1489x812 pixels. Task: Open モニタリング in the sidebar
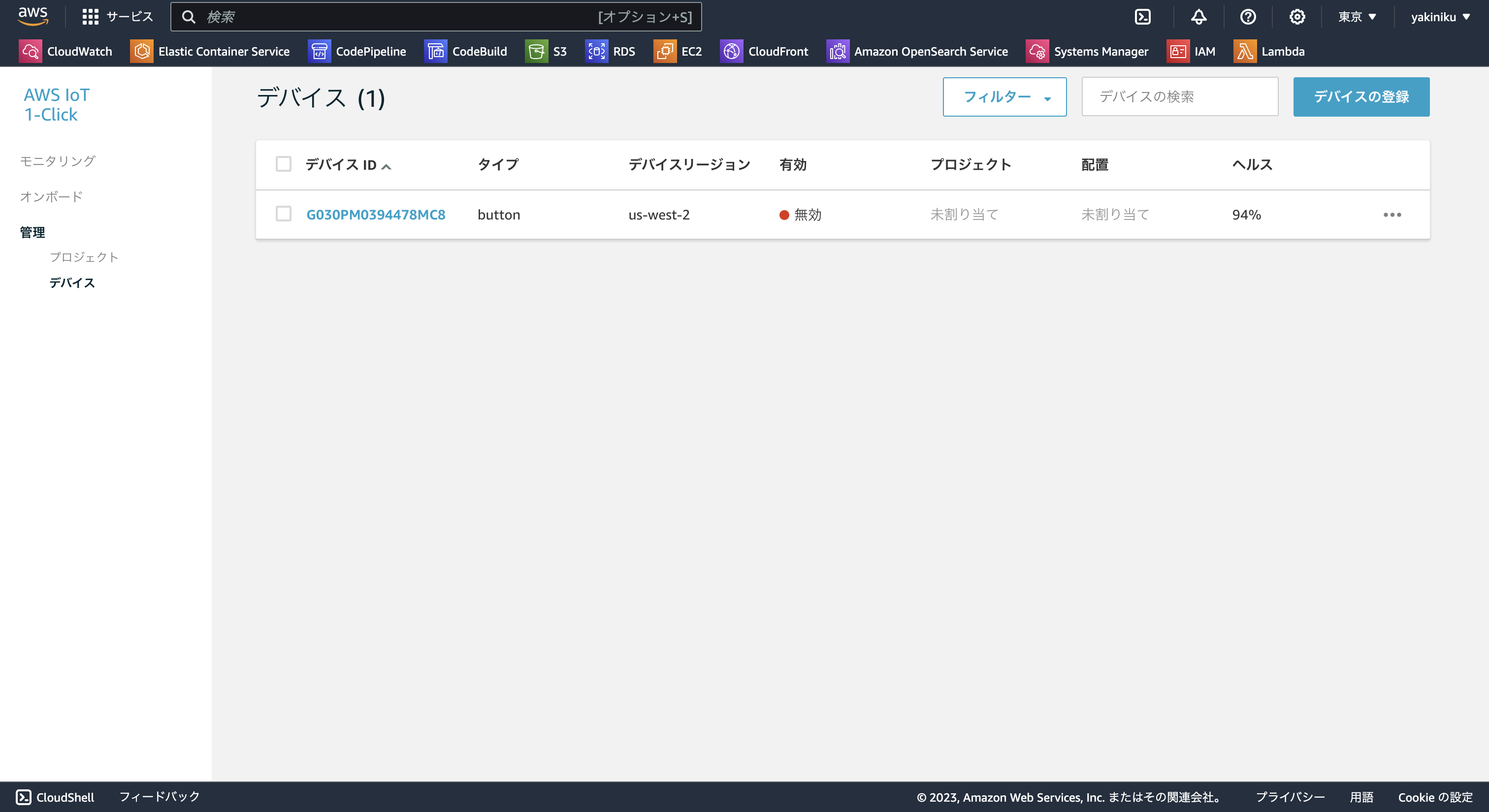tap(58, 161)
